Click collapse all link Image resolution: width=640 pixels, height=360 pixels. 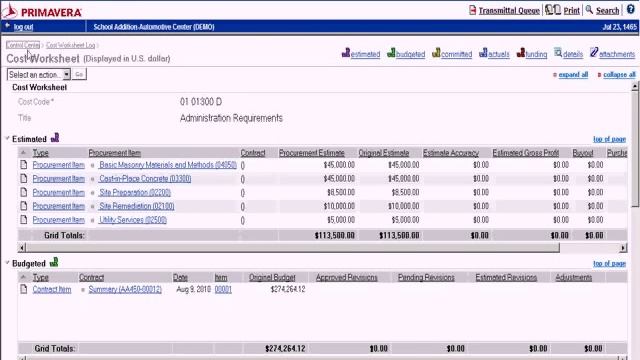click(x=619, y=75)
